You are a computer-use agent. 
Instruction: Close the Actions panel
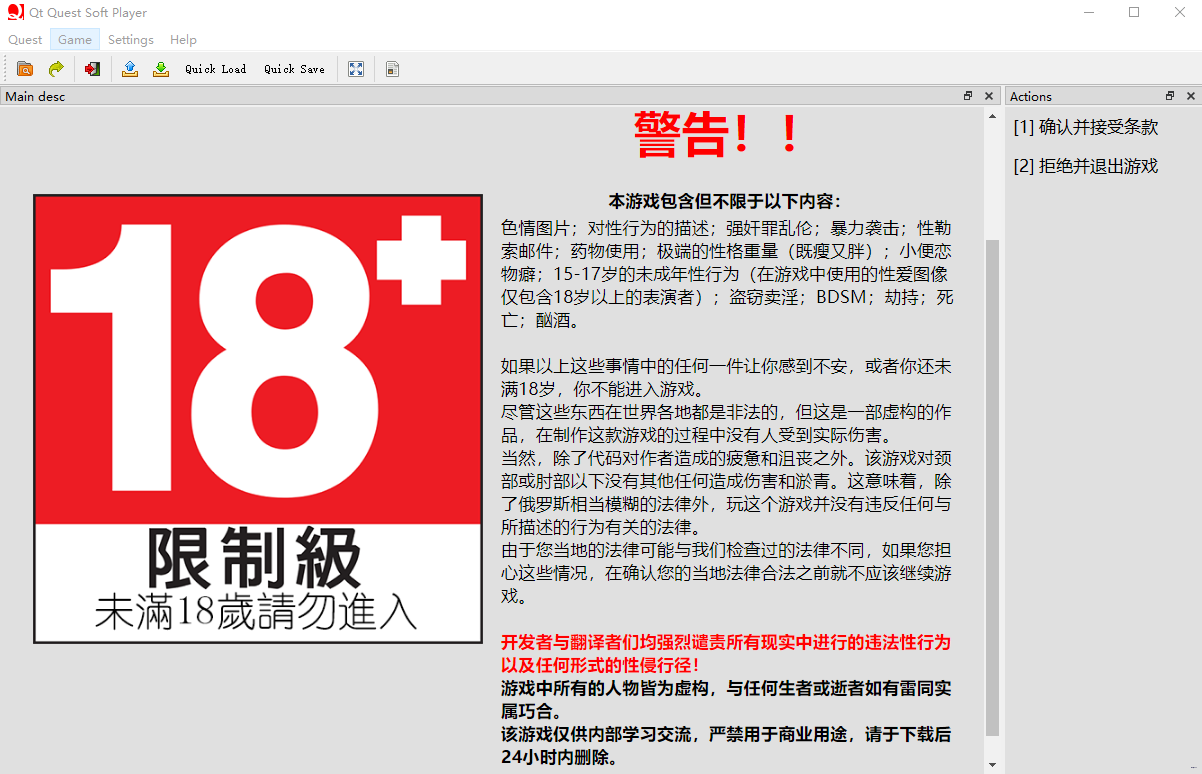[x=1190, y=96]
